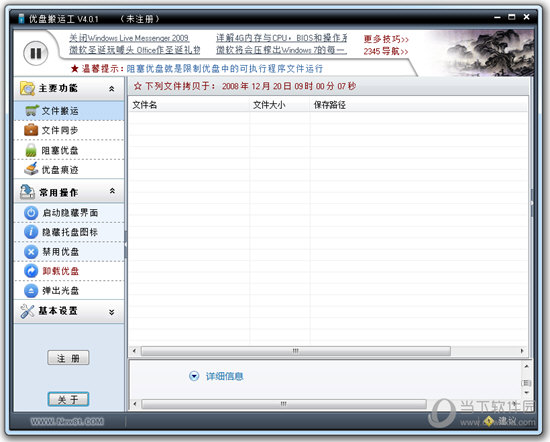Collapse the 主要功能 section chevron

point(112,89)
